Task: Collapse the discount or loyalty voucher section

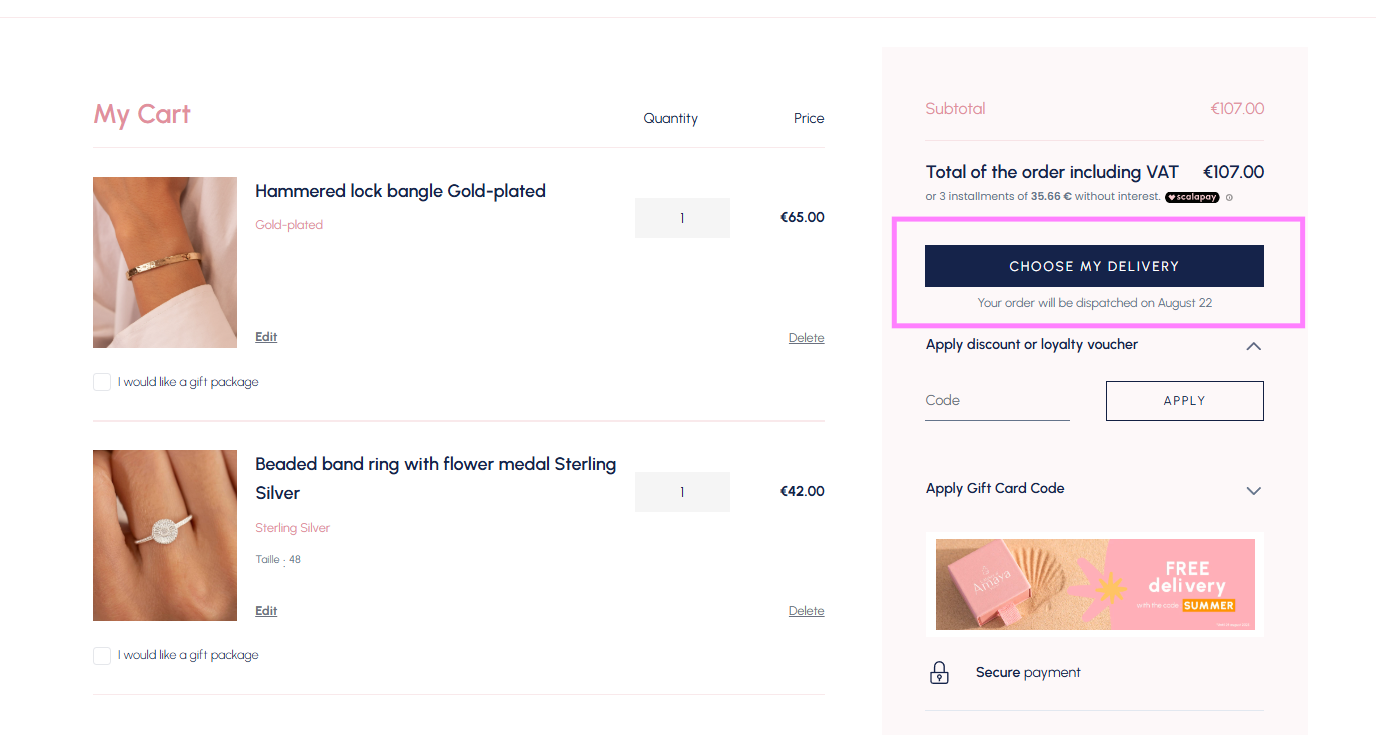Action: click(x=1253, y=346)
